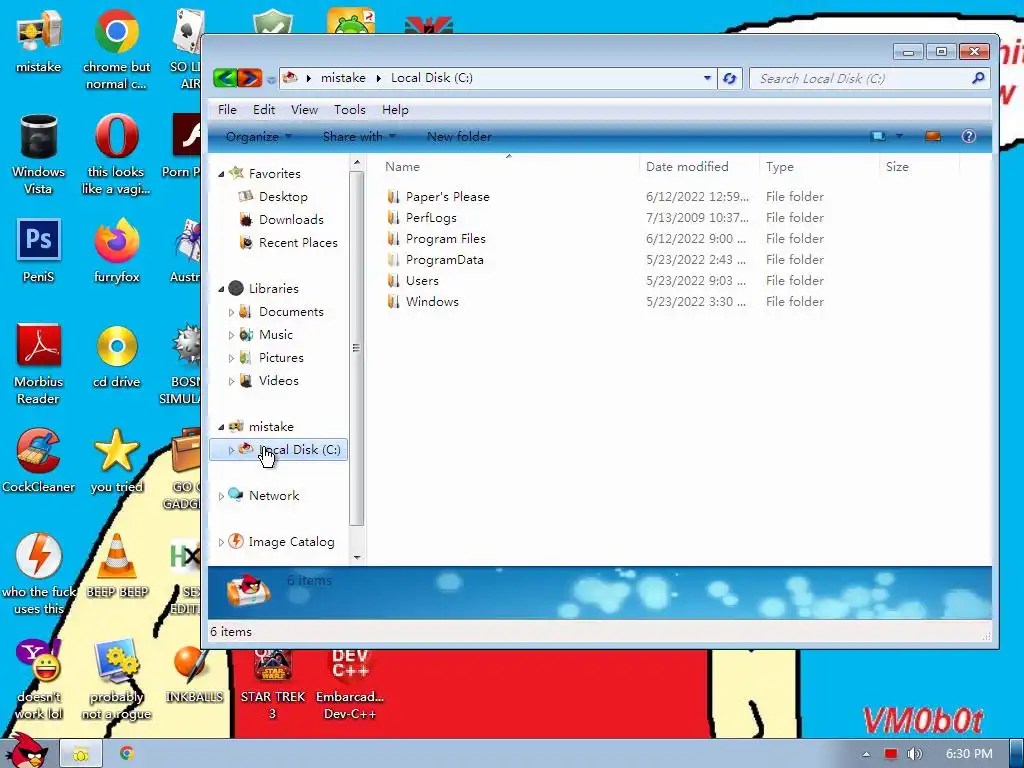The image size is (1024, 768).
Task: Click the search magnifier icon
Action: [x=978, y=78]
